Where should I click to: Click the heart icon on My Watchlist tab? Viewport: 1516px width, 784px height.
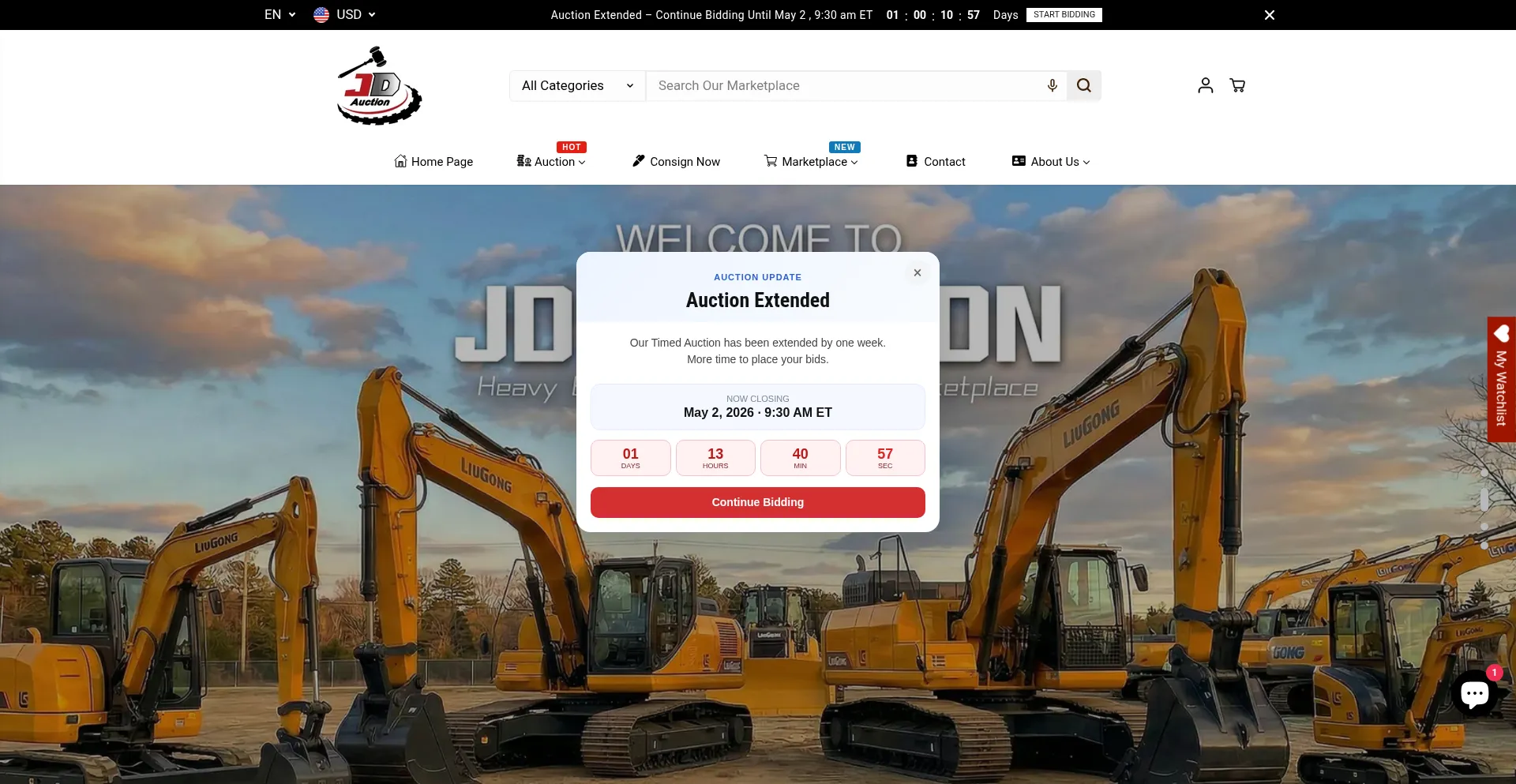coord(1501,333)
